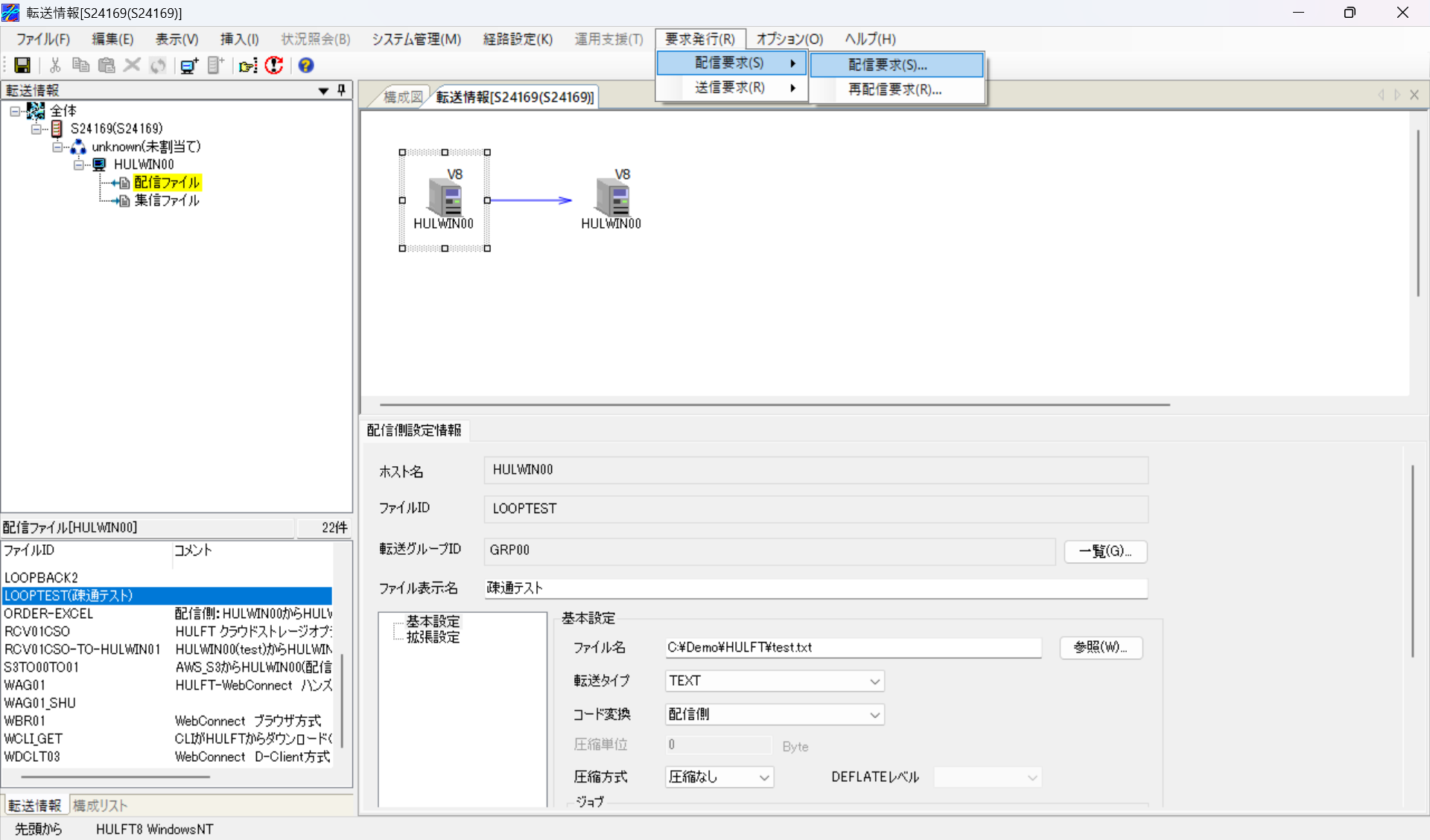This screenshot has height=840, width=1430.
Task: Open help with the blue question mark icon
Action: click(305, 66)
